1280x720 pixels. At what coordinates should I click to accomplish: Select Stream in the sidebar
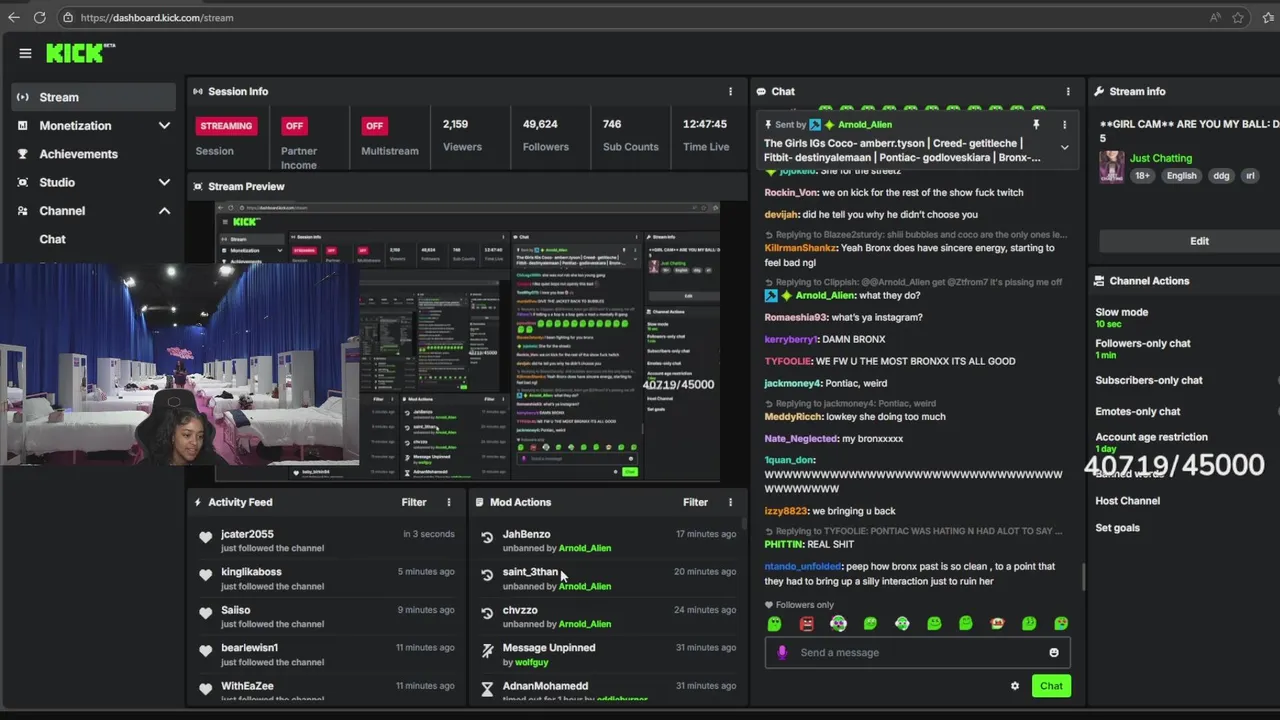[x=94, y=97]
